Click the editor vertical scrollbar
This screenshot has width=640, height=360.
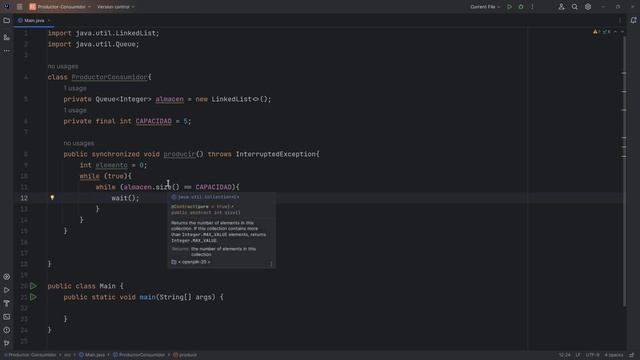click(624, 171)
